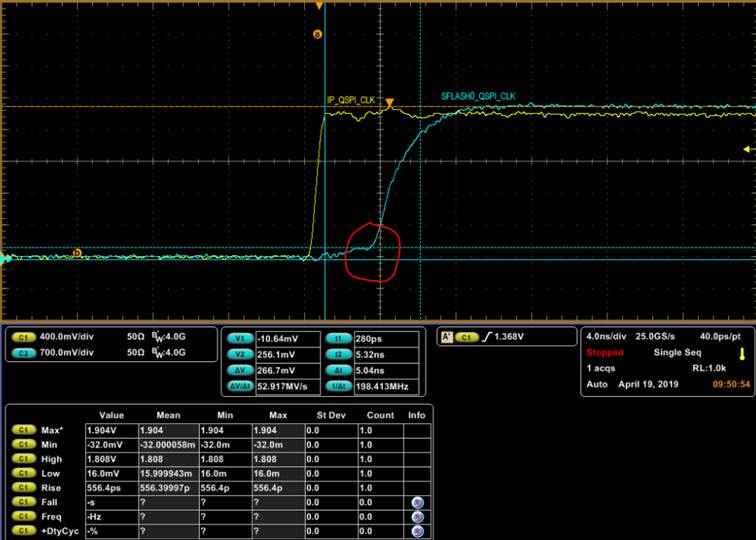
Task: Click the rising-edge slope icon in trigger readout
Action: pos(486,337)
